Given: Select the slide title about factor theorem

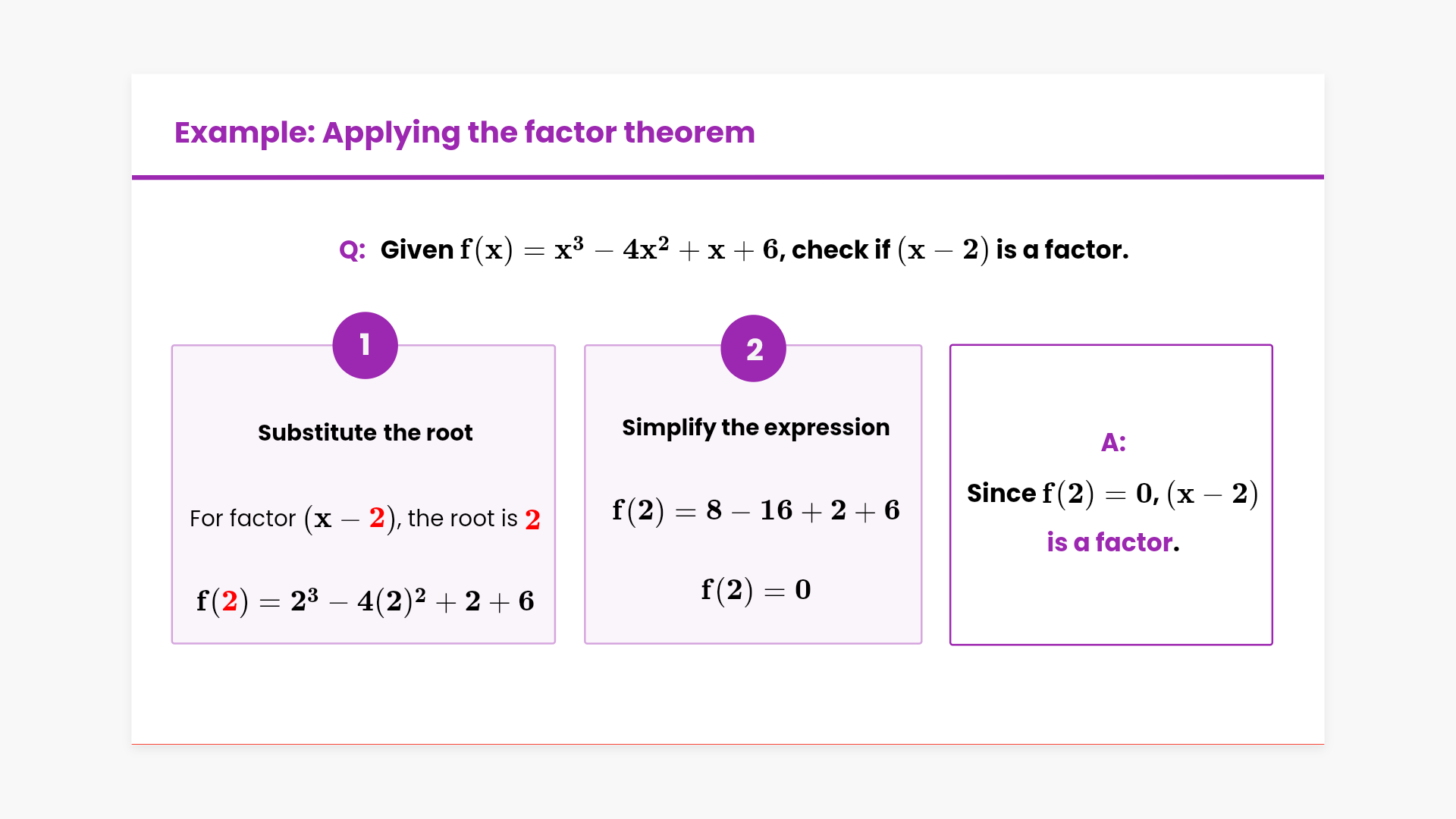Looking at the screenshot, I should (x=464, y=133).
